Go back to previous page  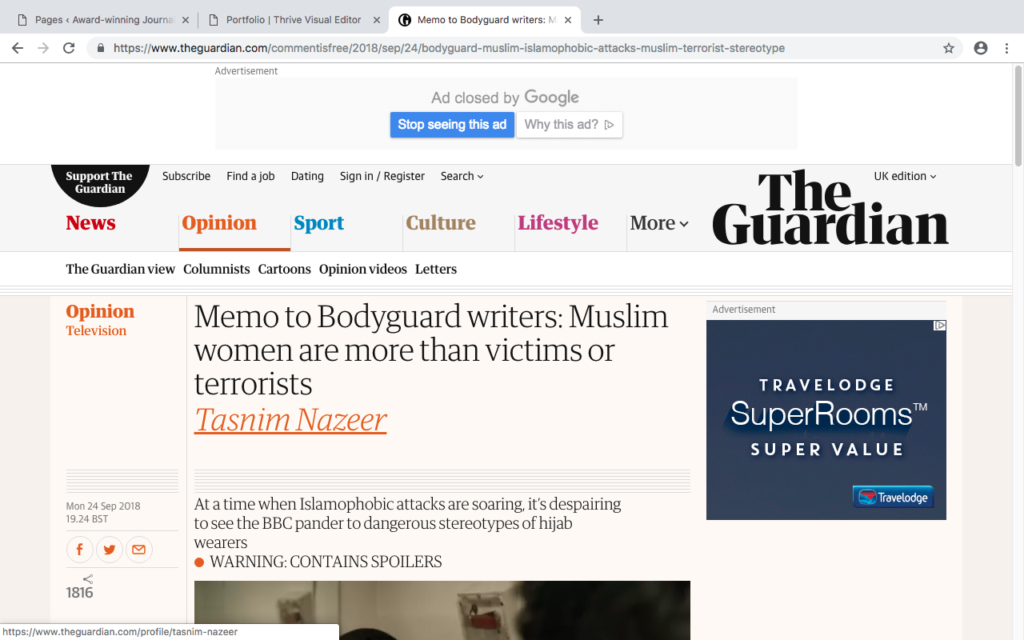(x=18, y=48)
